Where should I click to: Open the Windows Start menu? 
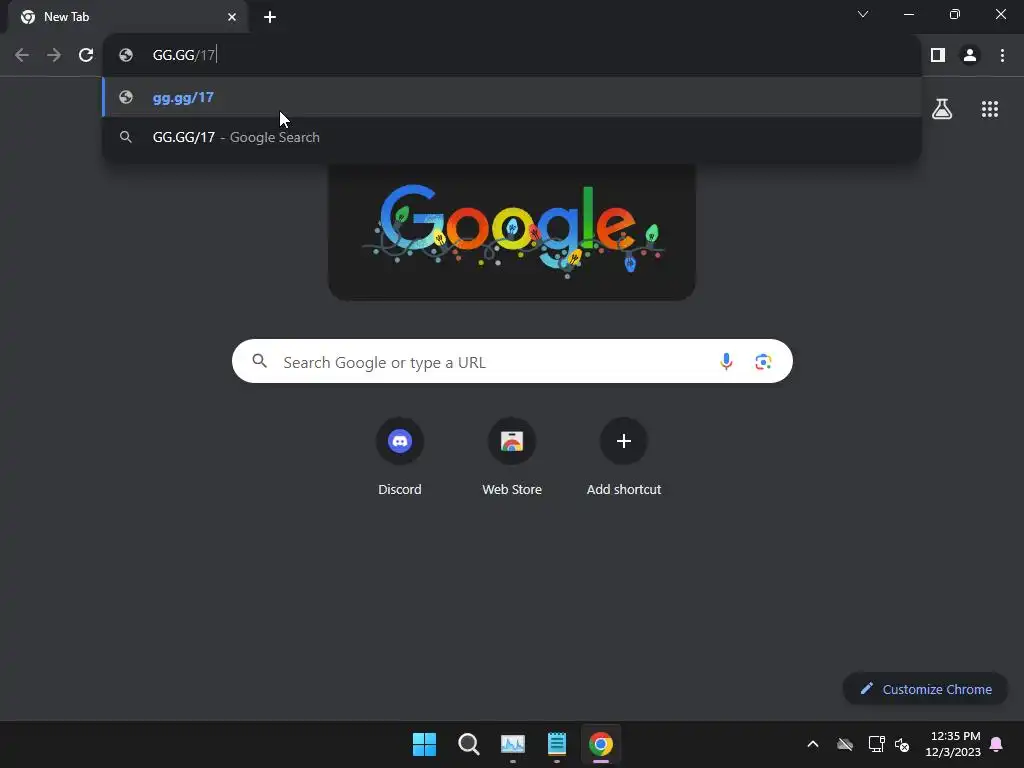(424, 744)
